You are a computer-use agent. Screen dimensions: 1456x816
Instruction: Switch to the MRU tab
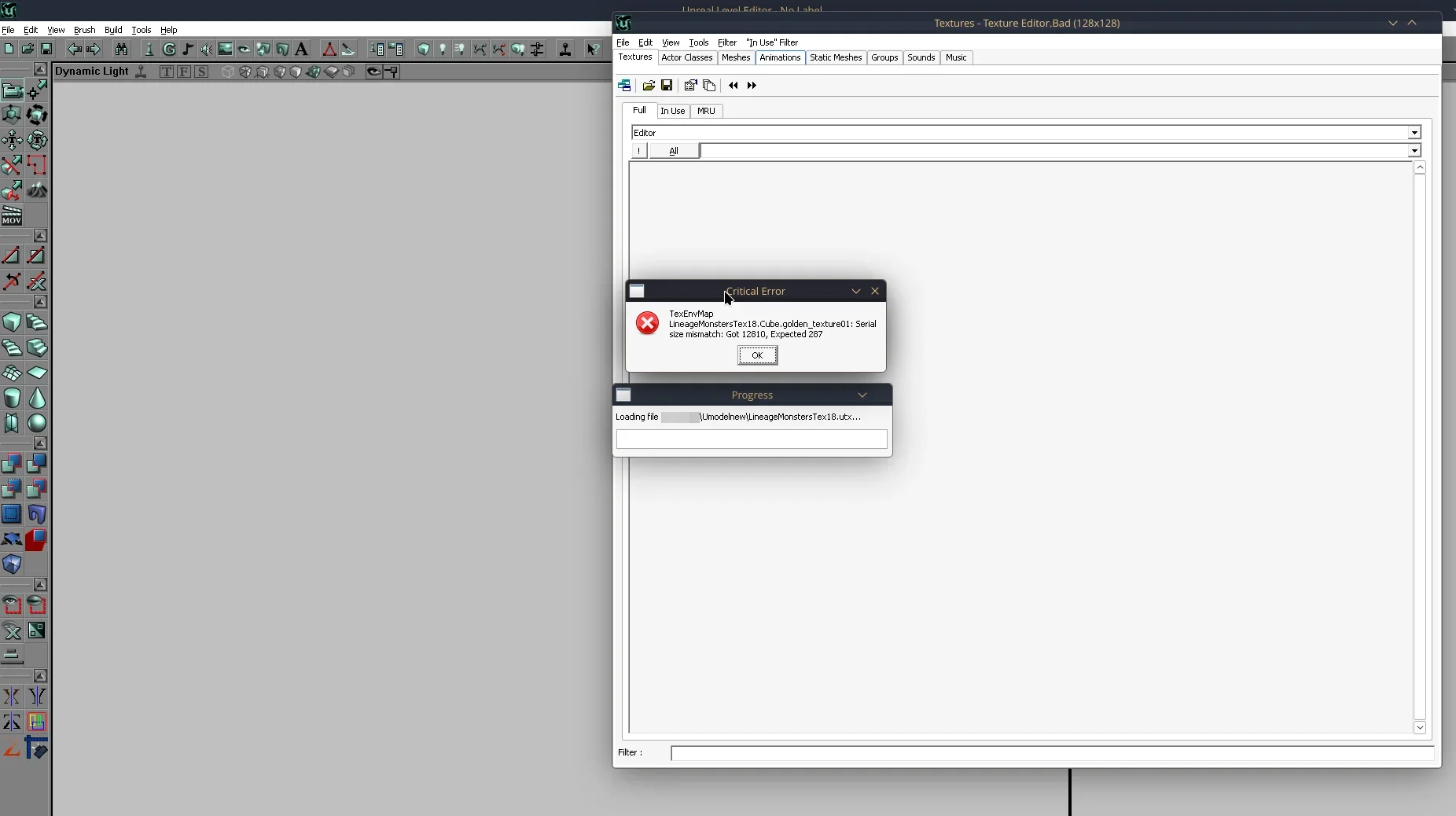[x=706, y=111]
